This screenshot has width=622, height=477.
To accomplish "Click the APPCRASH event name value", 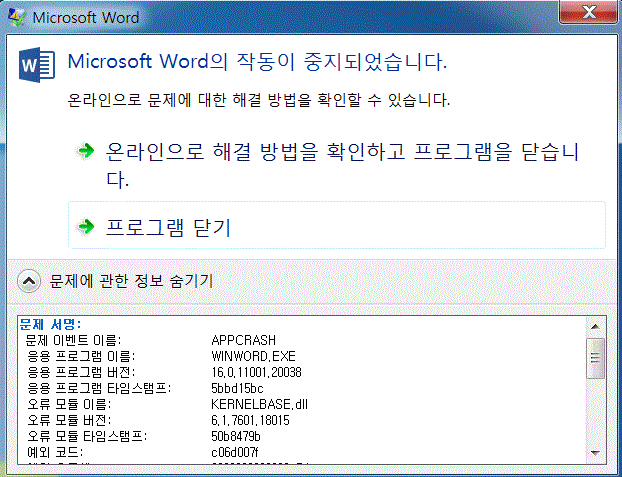I will tap(244, 340).
